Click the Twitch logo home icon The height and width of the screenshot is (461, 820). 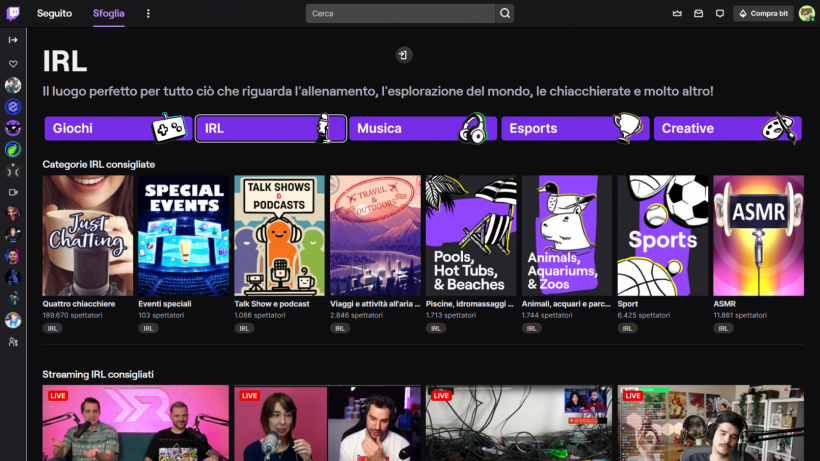(14, 13)
